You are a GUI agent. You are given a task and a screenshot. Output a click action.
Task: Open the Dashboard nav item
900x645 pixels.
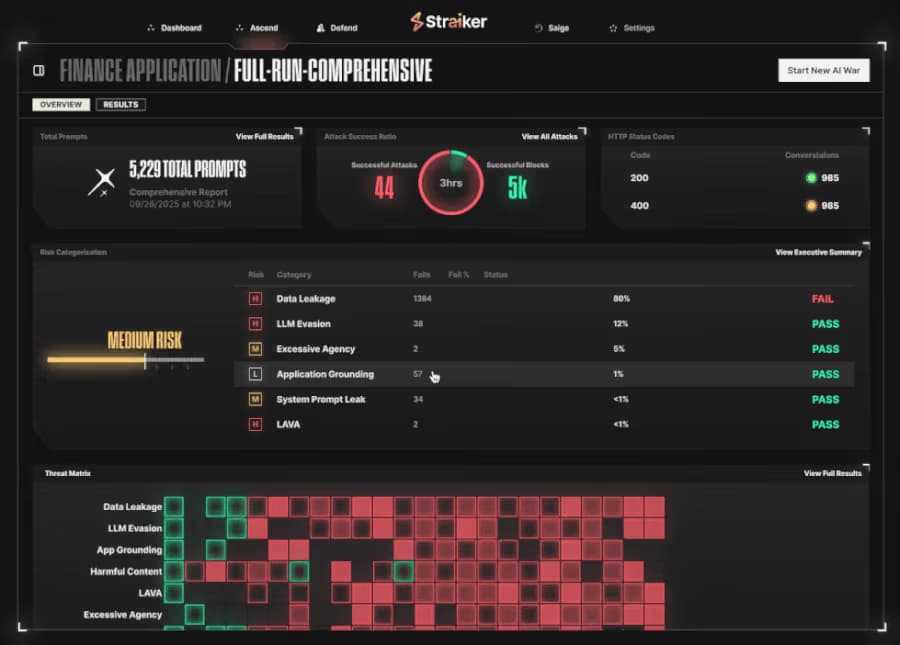pyautogui.click(x=174, y=28)
